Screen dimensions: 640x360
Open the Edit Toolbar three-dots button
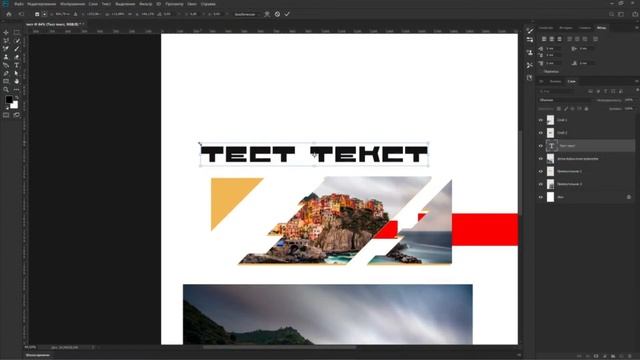pos(16,89)
